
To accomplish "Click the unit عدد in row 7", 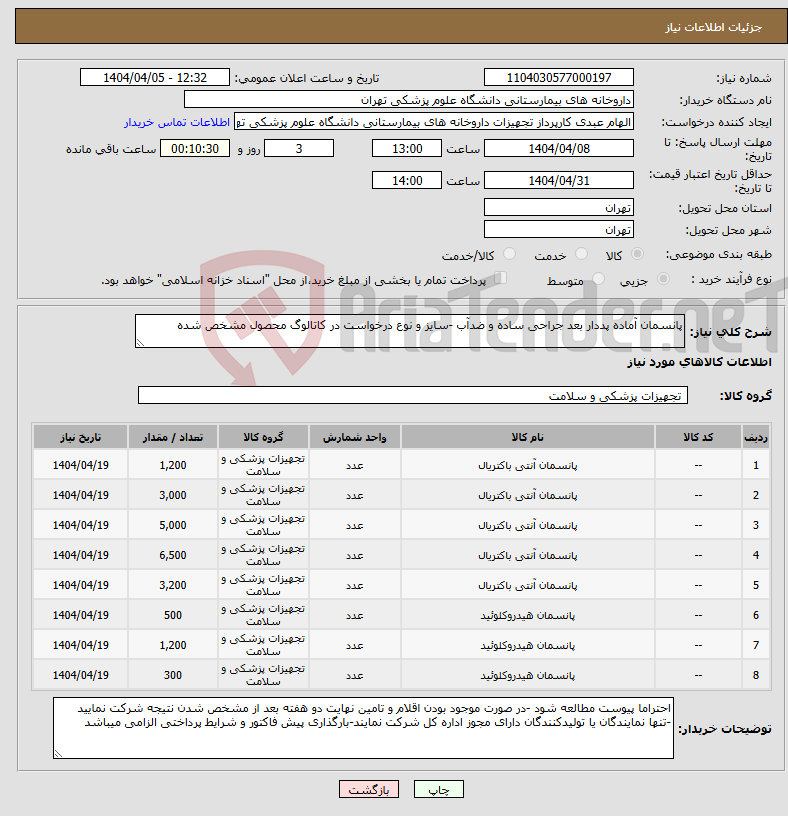I will (x=354, y=645).
